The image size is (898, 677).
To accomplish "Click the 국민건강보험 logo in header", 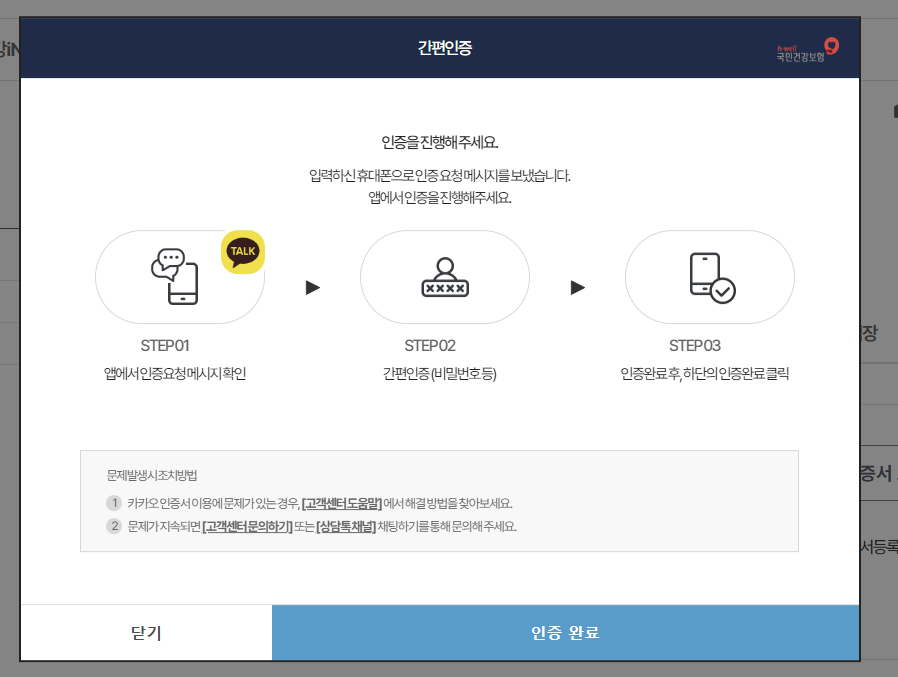I will coord(808,50).
